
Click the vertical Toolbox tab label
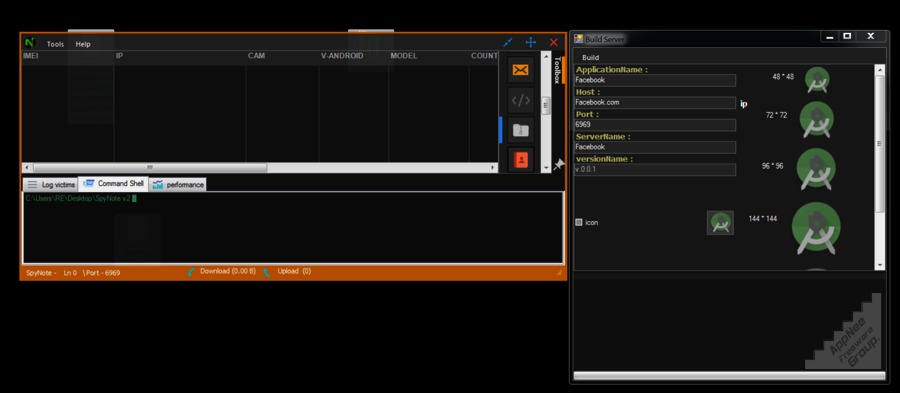pyautogui.click(x=556, y=70)
